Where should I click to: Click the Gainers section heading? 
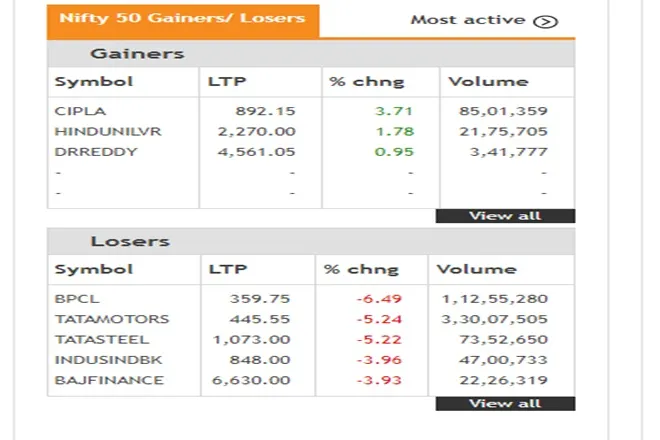[x=137, y=54]
